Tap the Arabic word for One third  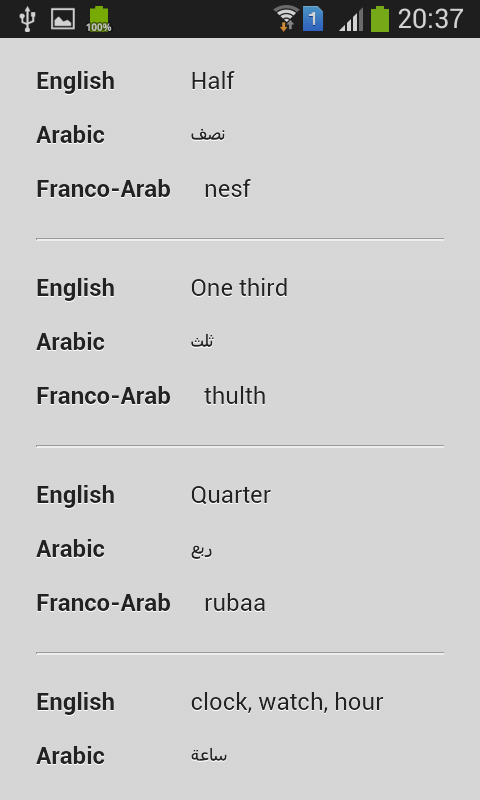[202, 341]
